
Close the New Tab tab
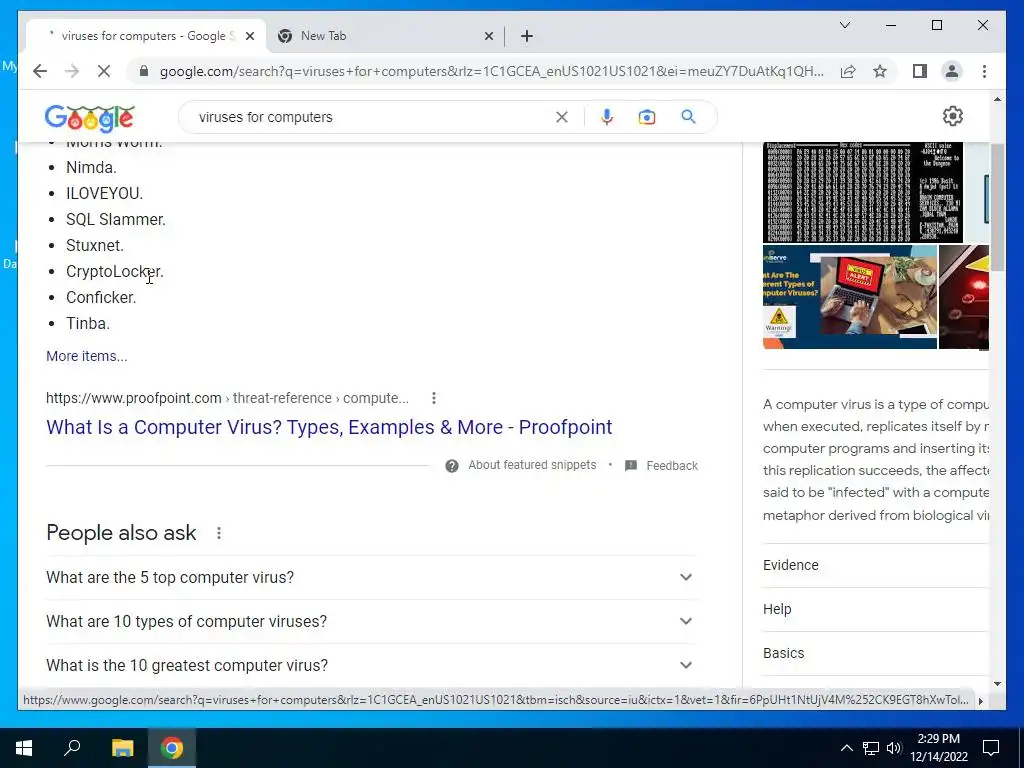(488, 36)
